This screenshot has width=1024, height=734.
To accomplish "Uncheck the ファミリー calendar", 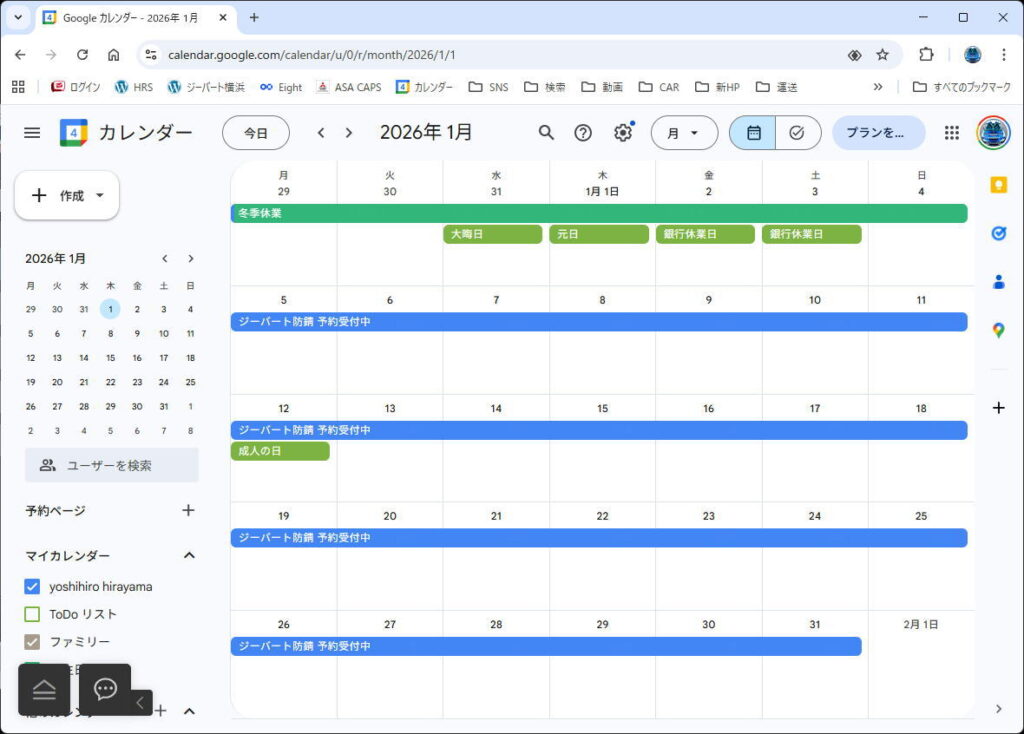I will (31, 642).
